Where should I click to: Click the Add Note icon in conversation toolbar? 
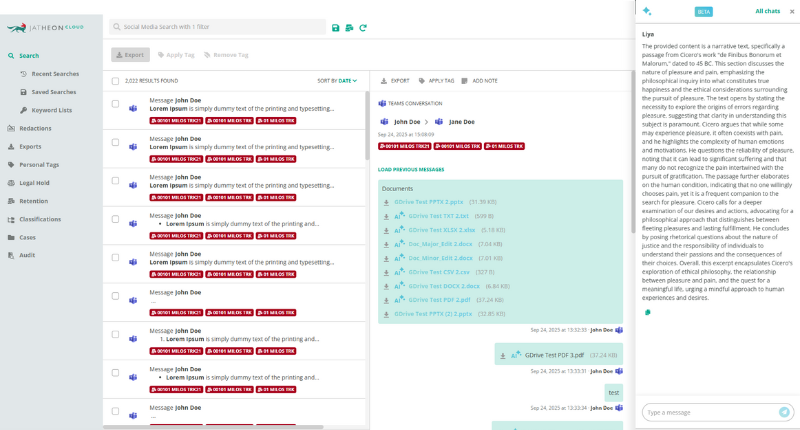pos(465,80)
